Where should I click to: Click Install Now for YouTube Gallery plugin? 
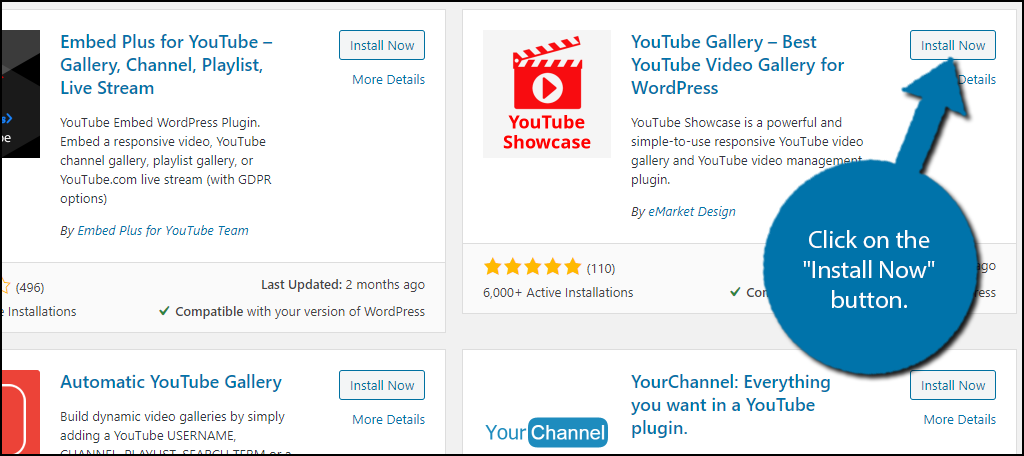click(953, 46)
